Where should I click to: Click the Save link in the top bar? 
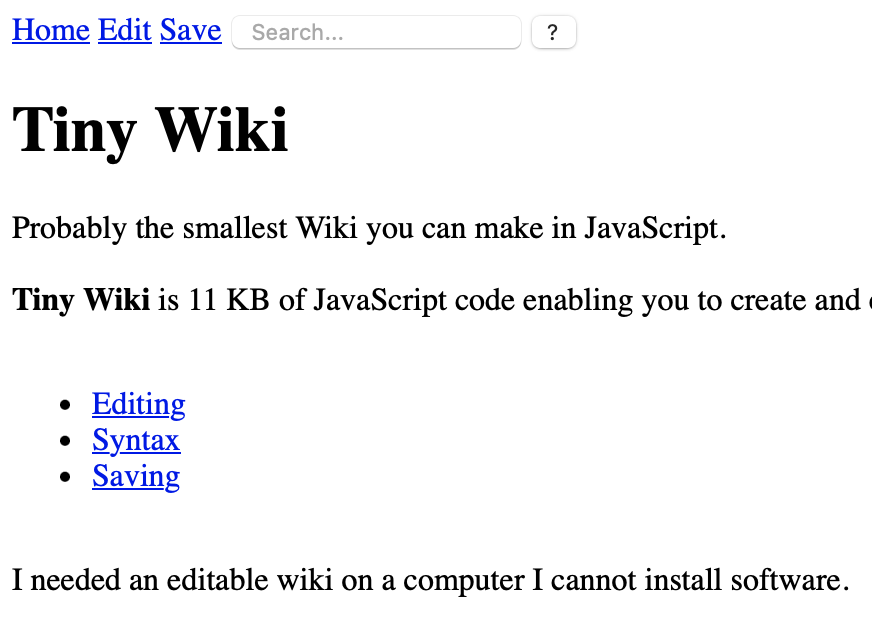click(x=190, y=31)
